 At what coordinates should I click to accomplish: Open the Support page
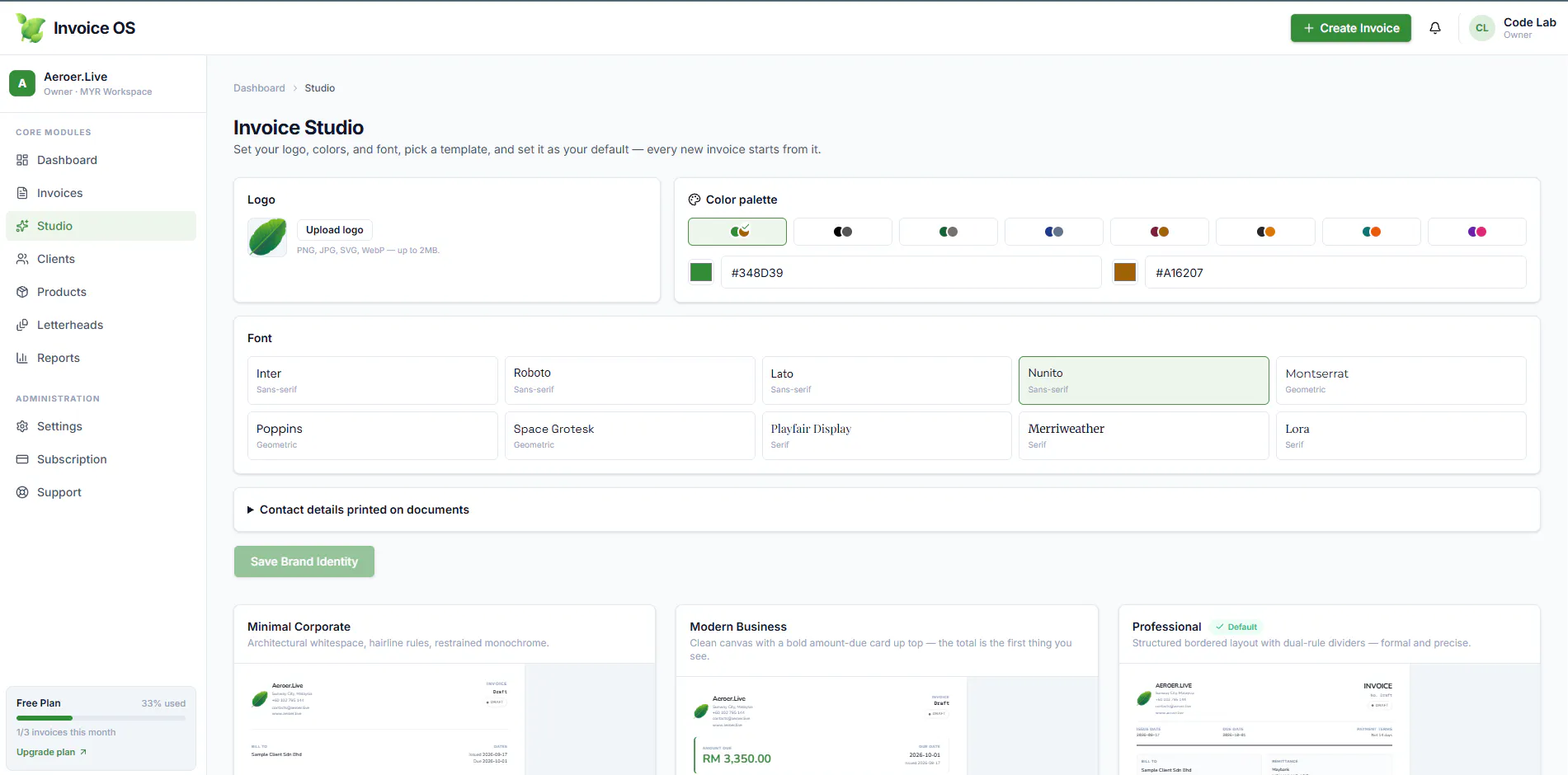click(x=101, y=492)
